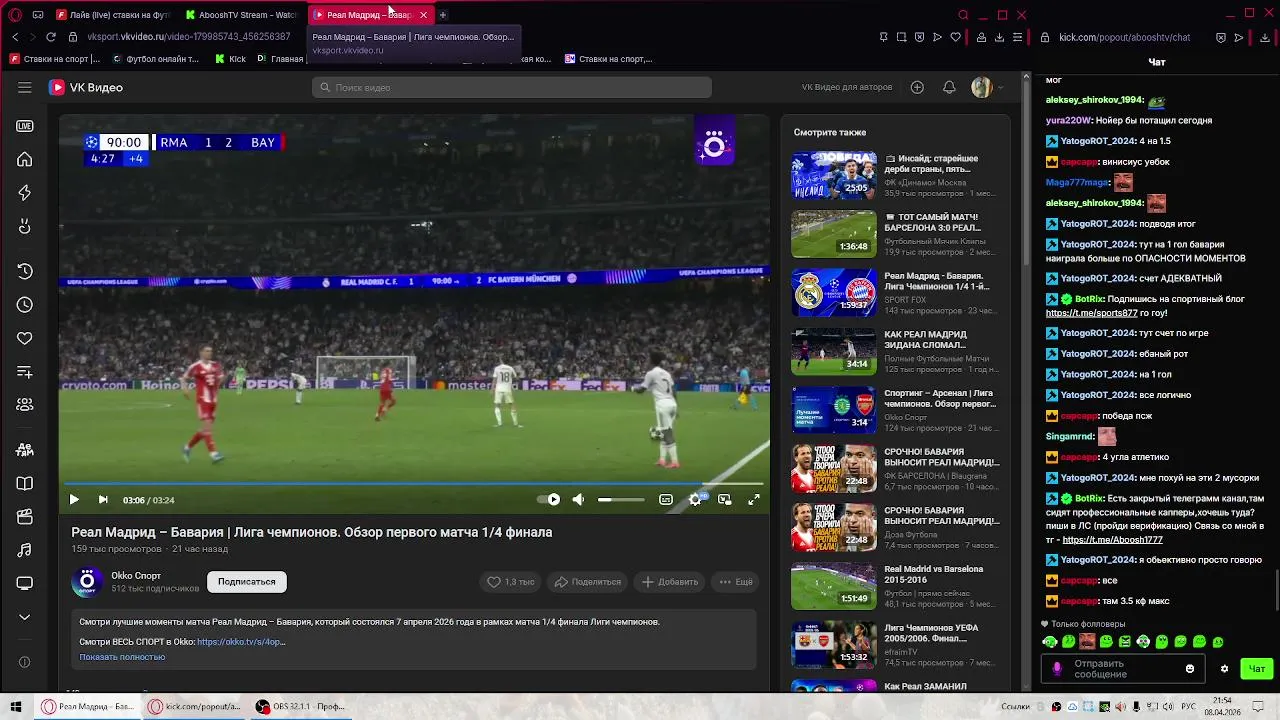Screen dimensions: 1280x720
Task: Open the Главная bookmark in bookmarks bar
Action: pos(280,59)
